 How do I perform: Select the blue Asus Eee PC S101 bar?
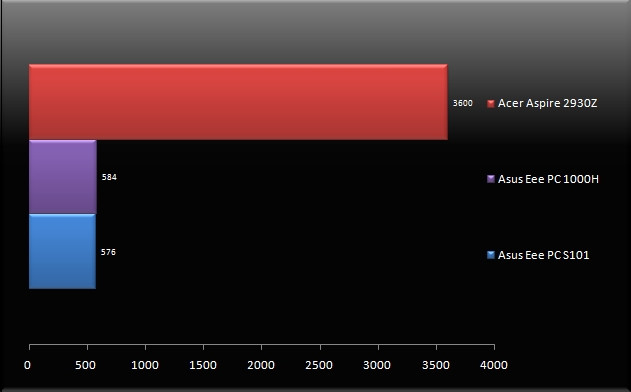coord(62,252)
